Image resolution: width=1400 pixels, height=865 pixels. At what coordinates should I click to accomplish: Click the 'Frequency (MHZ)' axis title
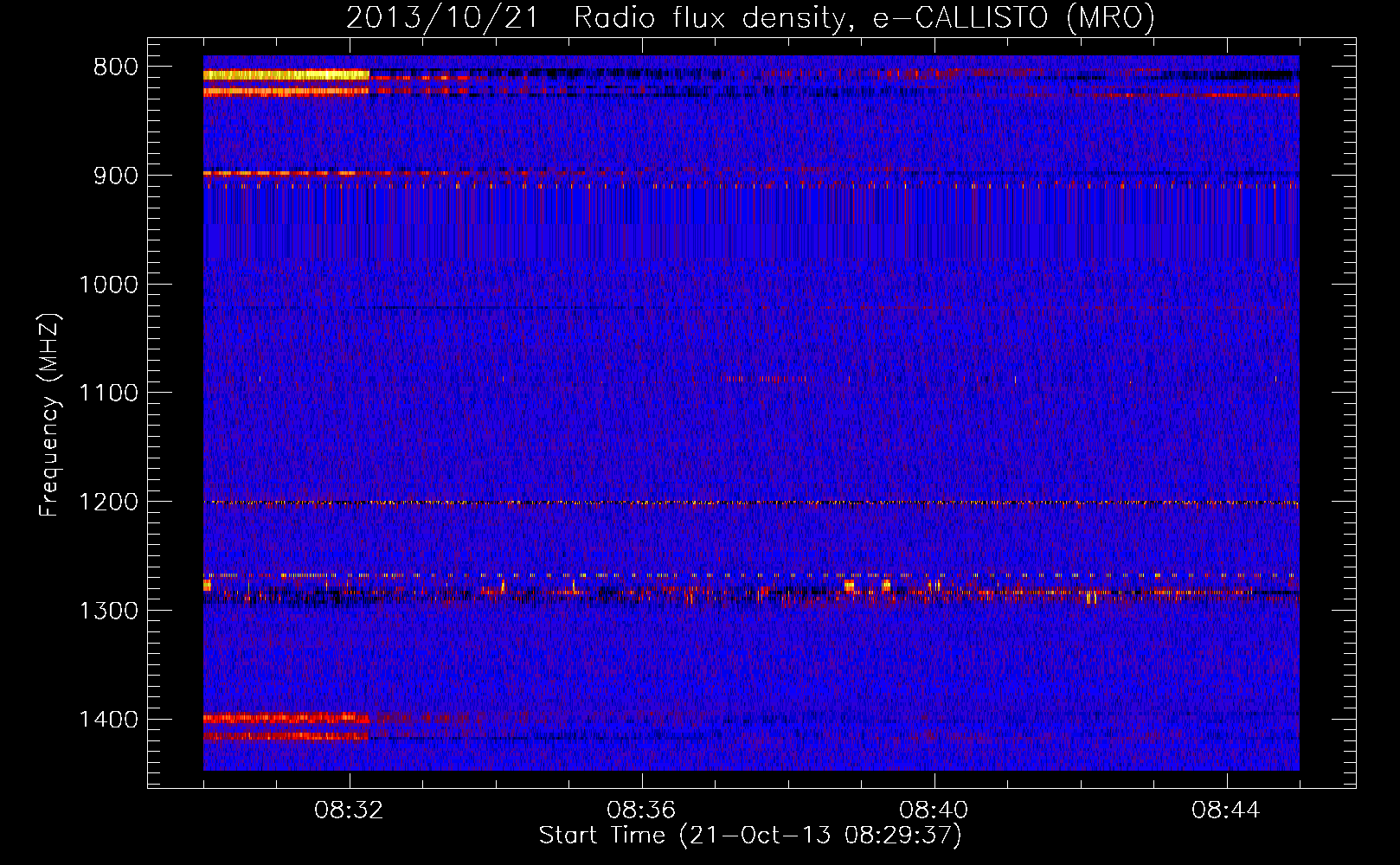pos(49,415)
